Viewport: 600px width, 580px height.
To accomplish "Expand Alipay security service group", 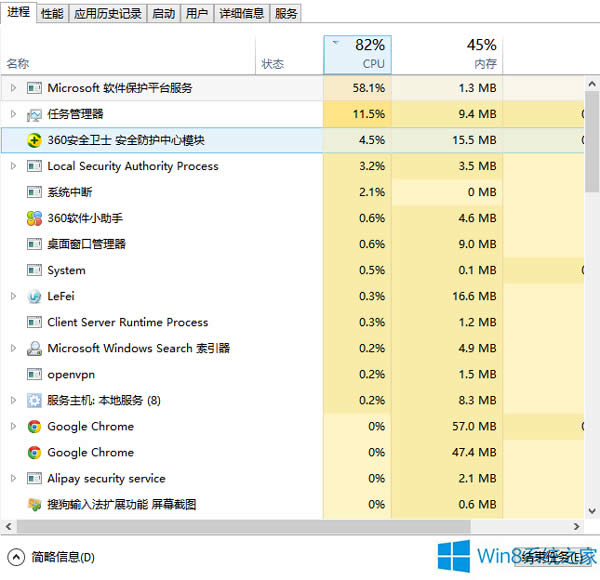I will pyautogui.click(x=13, y=478).
